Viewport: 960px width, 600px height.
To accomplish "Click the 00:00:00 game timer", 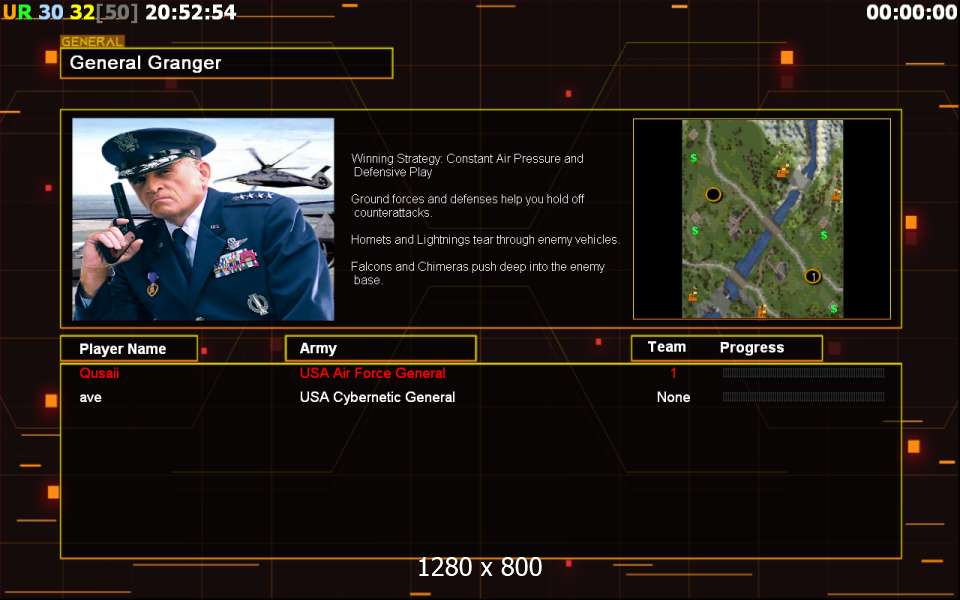I will point(912,12).
